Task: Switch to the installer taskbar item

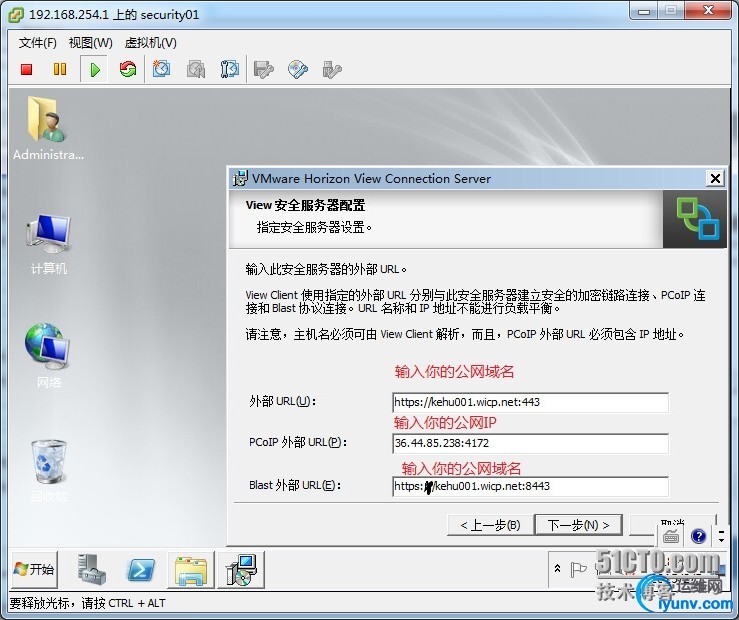Action: pos(241,570)
